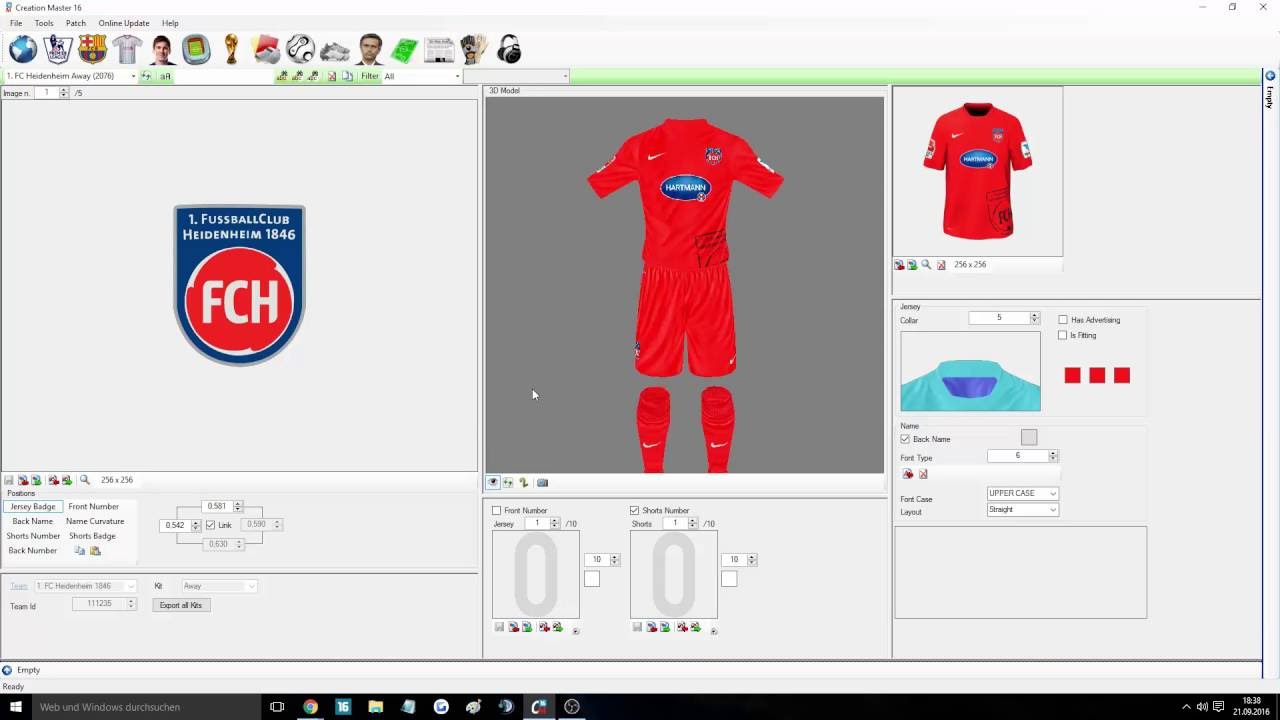Open the kit selection dropdown showing Heidenheim Away

70,76
